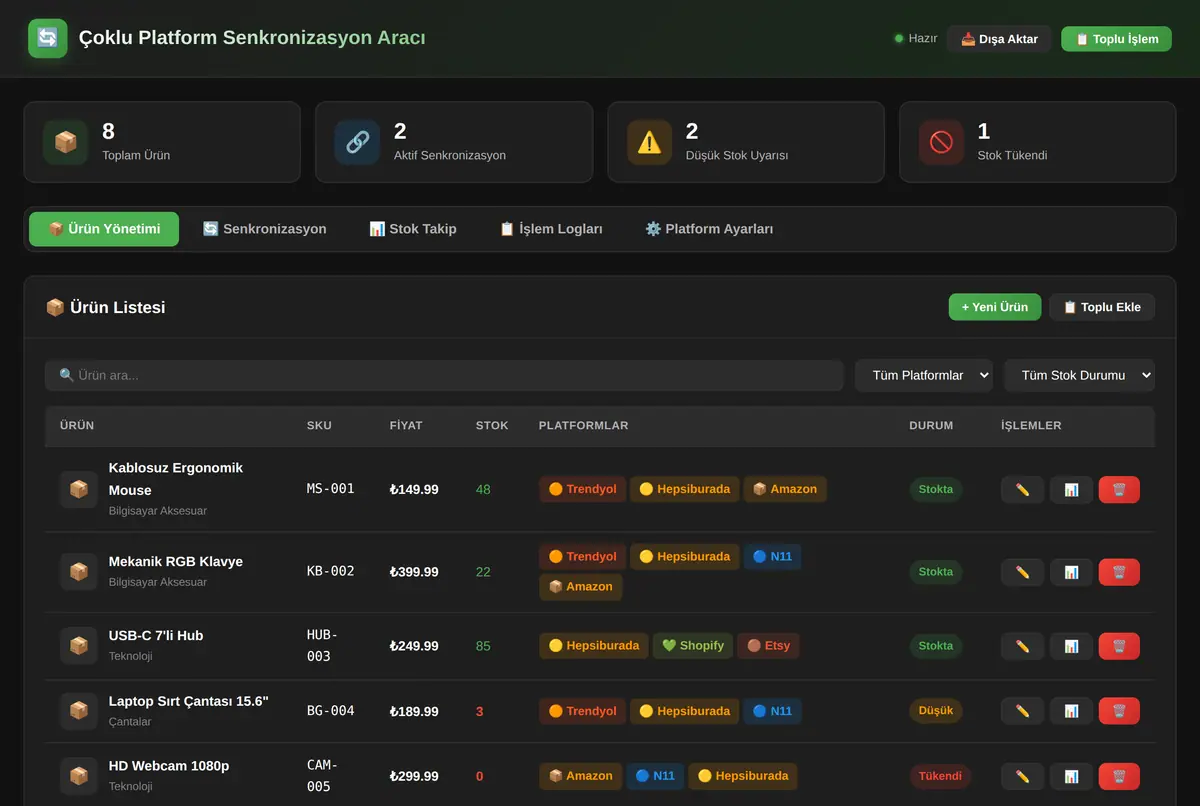Click the PLATFORMLAR column header
The image size is (1200, 806).
583,426
